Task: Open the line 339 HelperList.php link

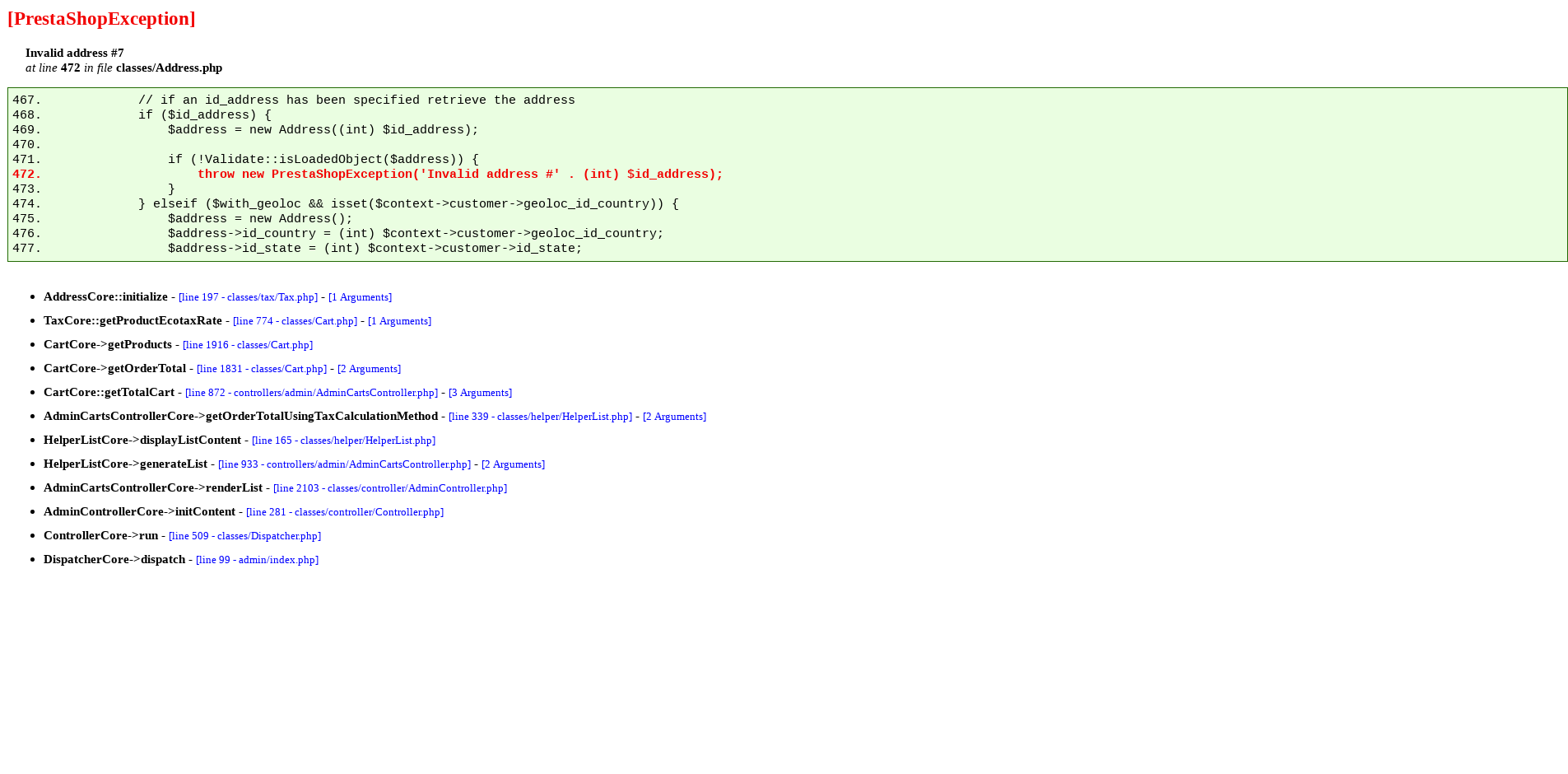Action: [540, 417]
